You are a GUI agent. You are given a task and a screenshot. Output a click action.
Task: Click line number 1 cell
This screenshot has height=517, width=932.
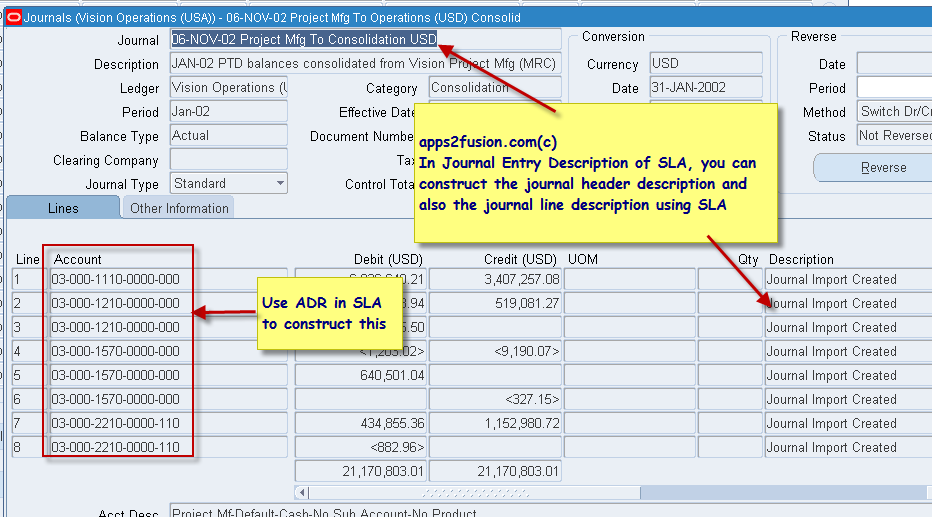coord(29,279)
